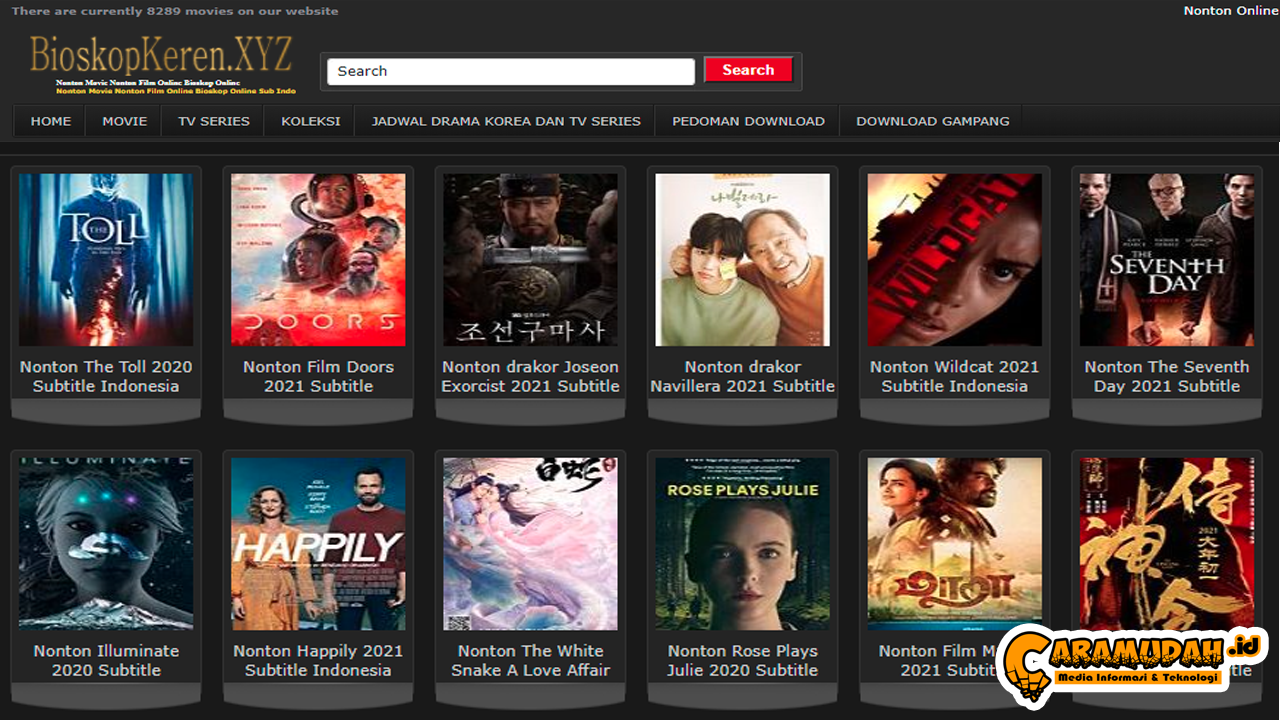Open the KOLEKSI menu item
The height and width of the screenshot is (720, 1280).
pos(311,121)
